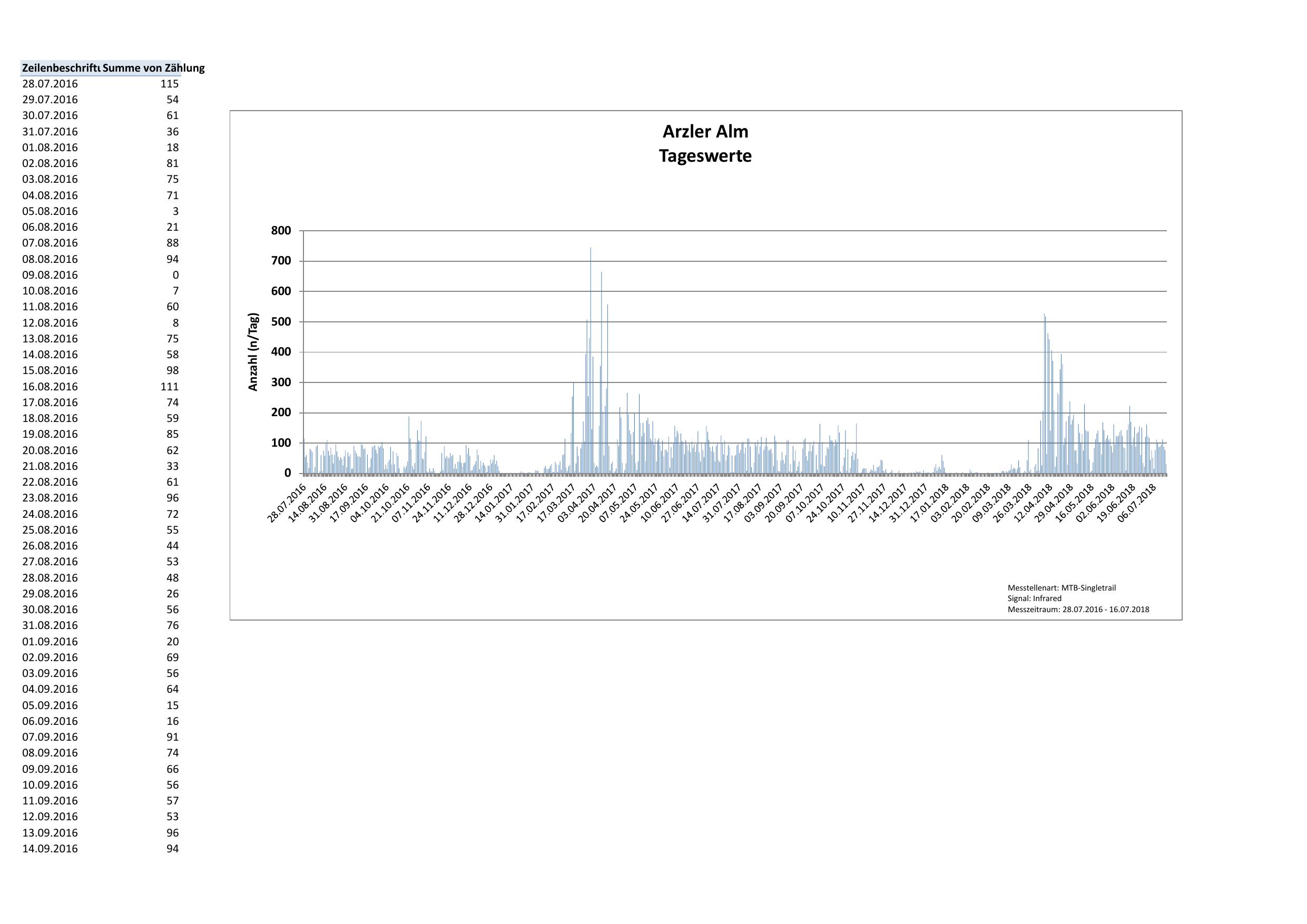Select the 16.08.2016 date cell
This screenshot has height=924, width=1307.
click(50, 387)
